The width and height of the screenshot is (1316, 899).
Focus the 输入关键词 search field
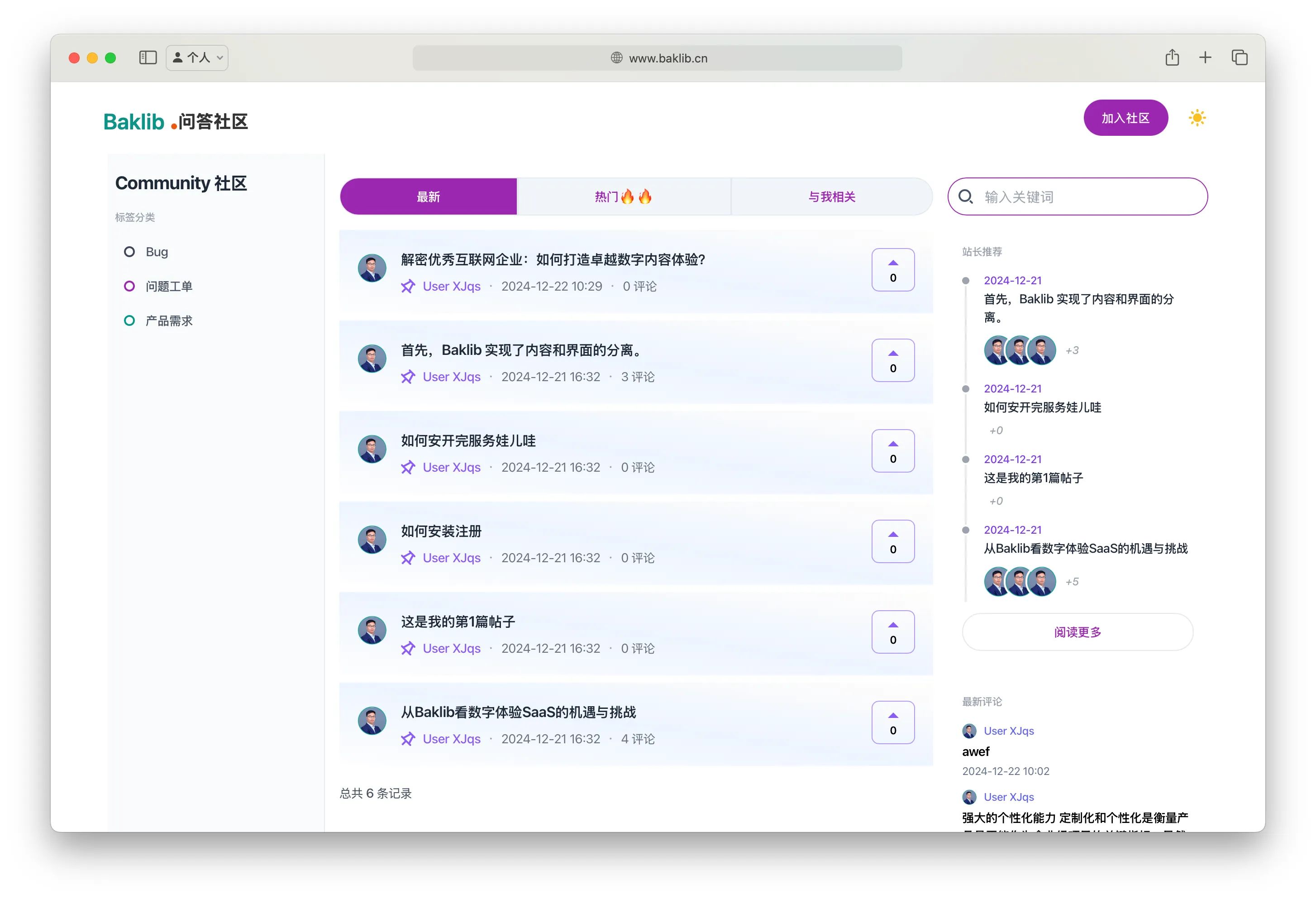(1077, 196)
